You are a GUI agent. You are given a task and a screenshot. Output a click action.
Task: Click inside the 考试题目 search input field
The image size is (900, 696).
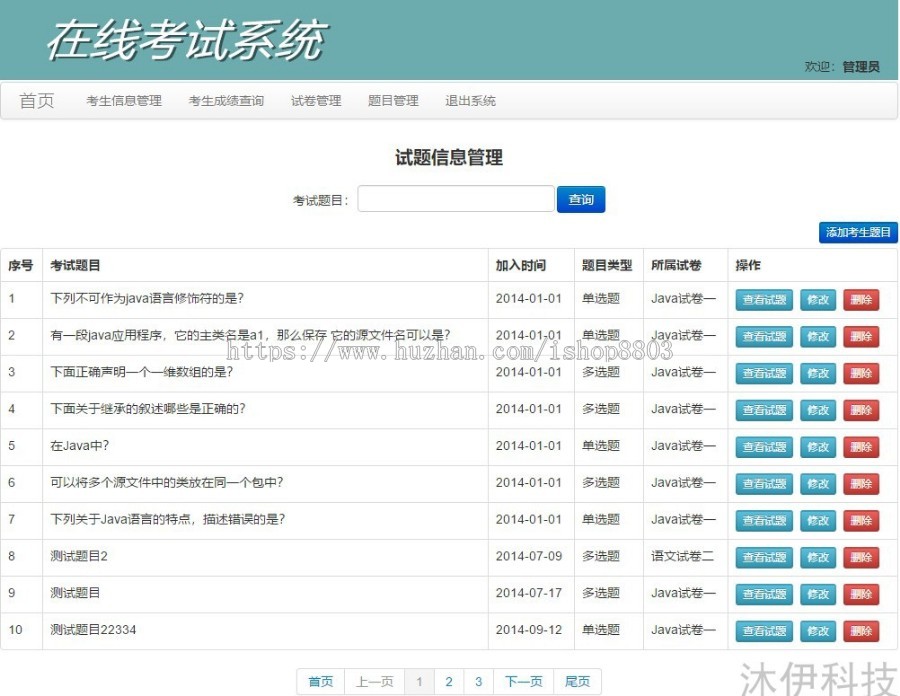(x=455, y=199)
